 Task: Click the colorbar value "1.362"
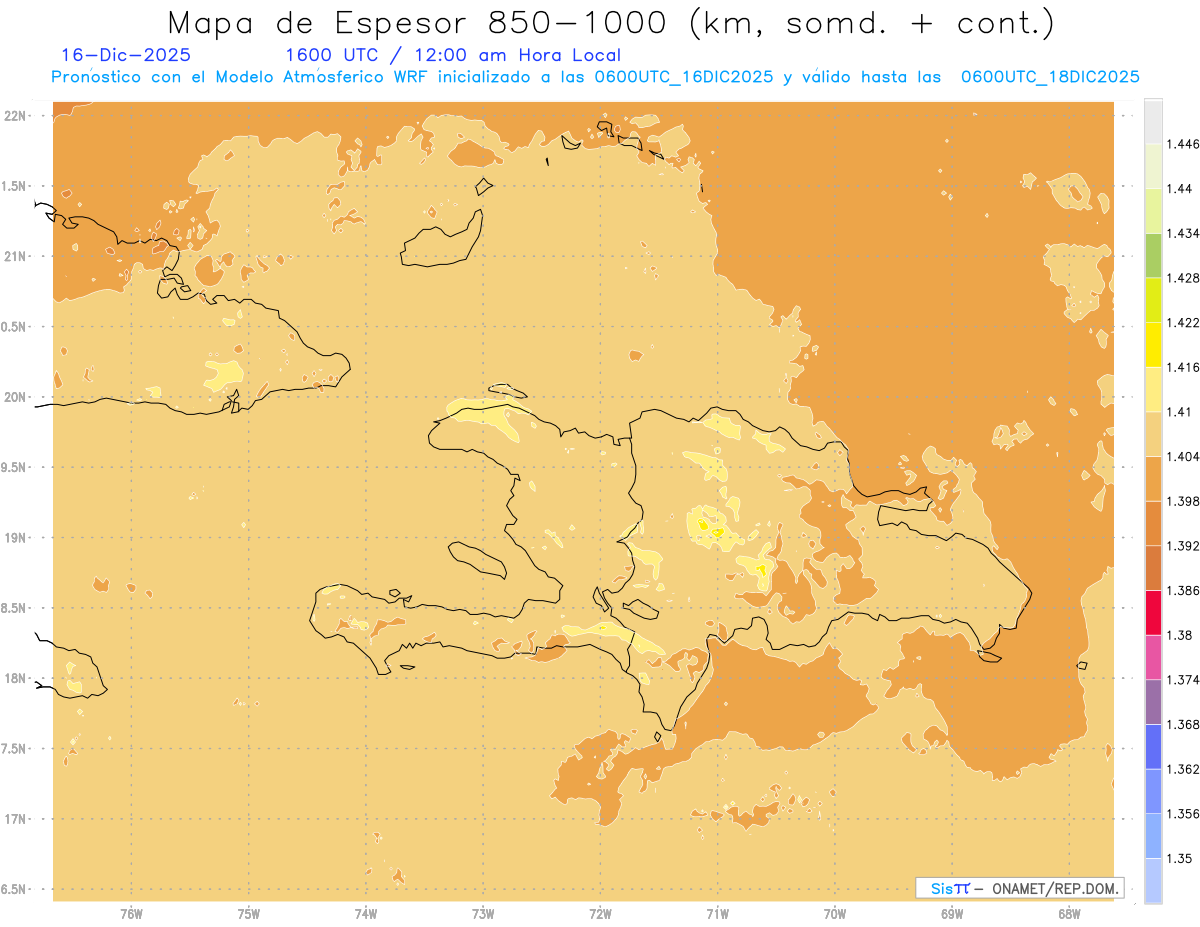tap(1182, 769)
